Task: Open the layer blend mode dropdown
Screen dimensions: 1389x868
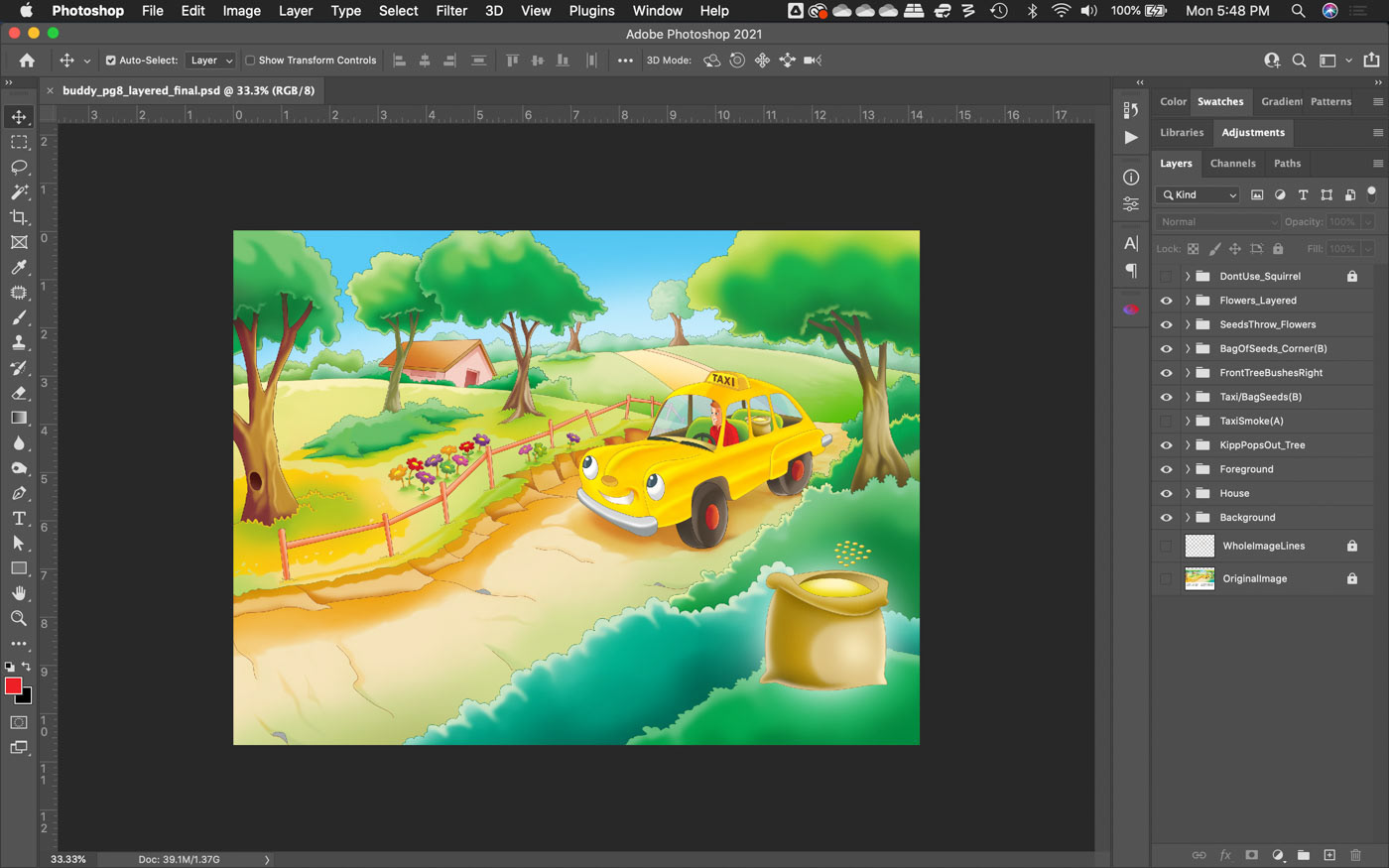Action: click(x=1218, y=222)
